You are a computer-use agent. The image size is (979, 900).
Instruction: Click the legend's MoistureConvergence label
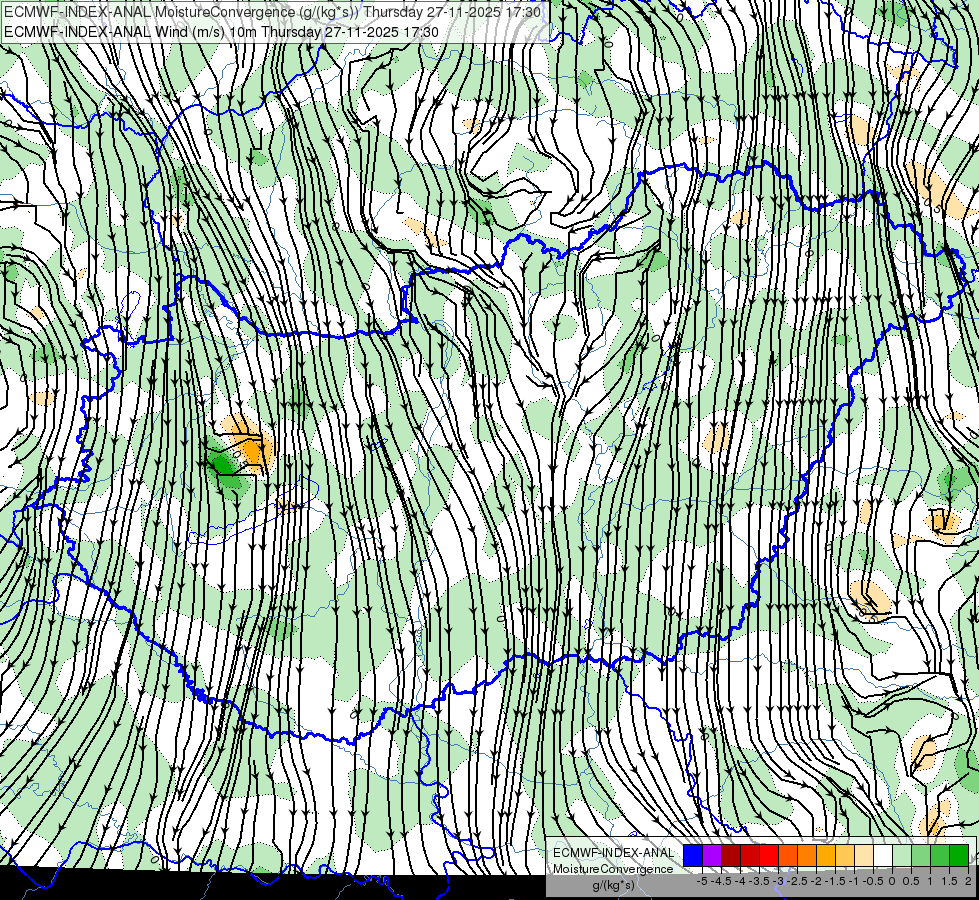point(613,869)
